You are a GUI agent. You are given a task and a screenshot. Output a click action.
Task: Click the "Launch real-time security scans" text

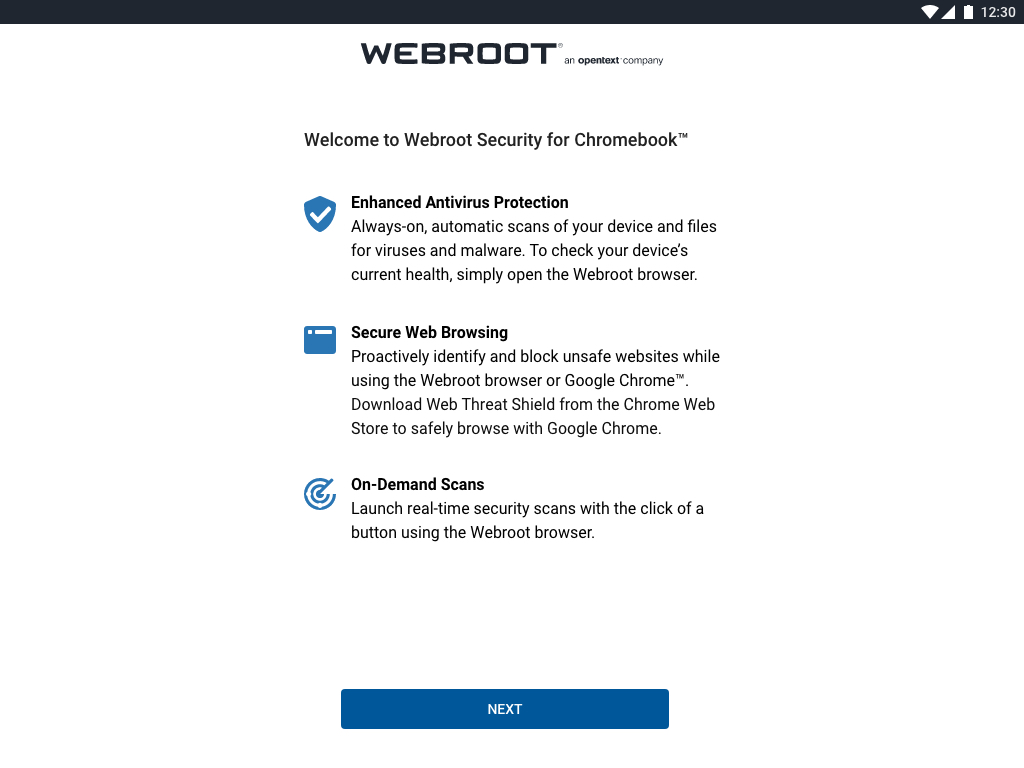coord(527,508)
